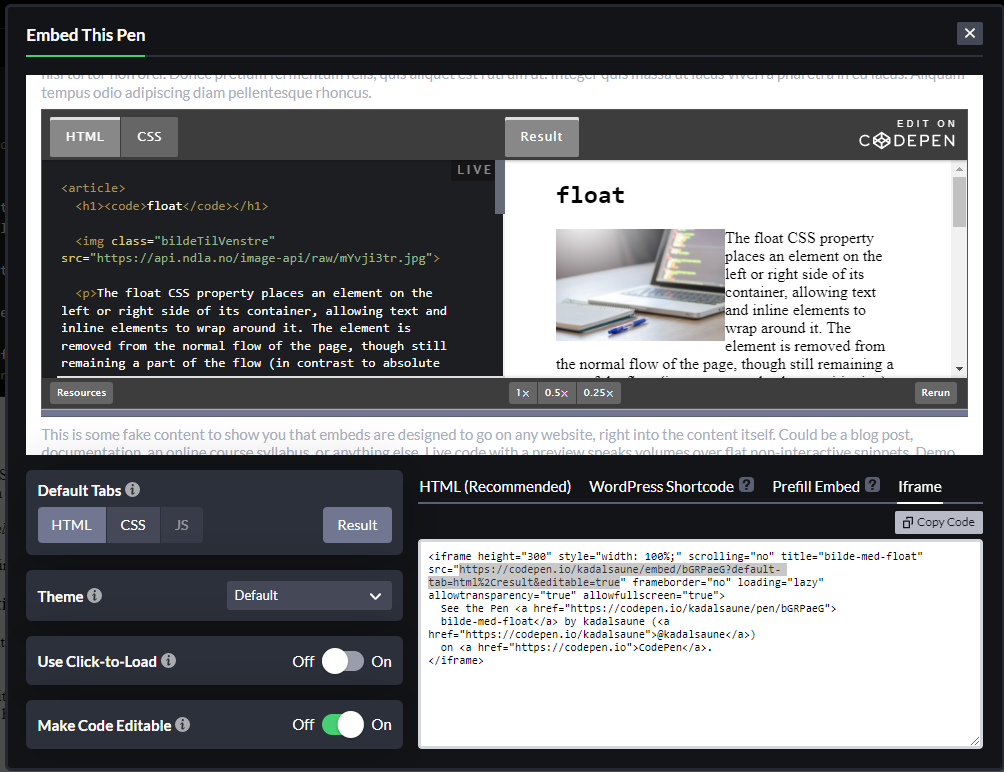
Task: Turn off the Make Code Editable switch
Action: tap(343, 725)
